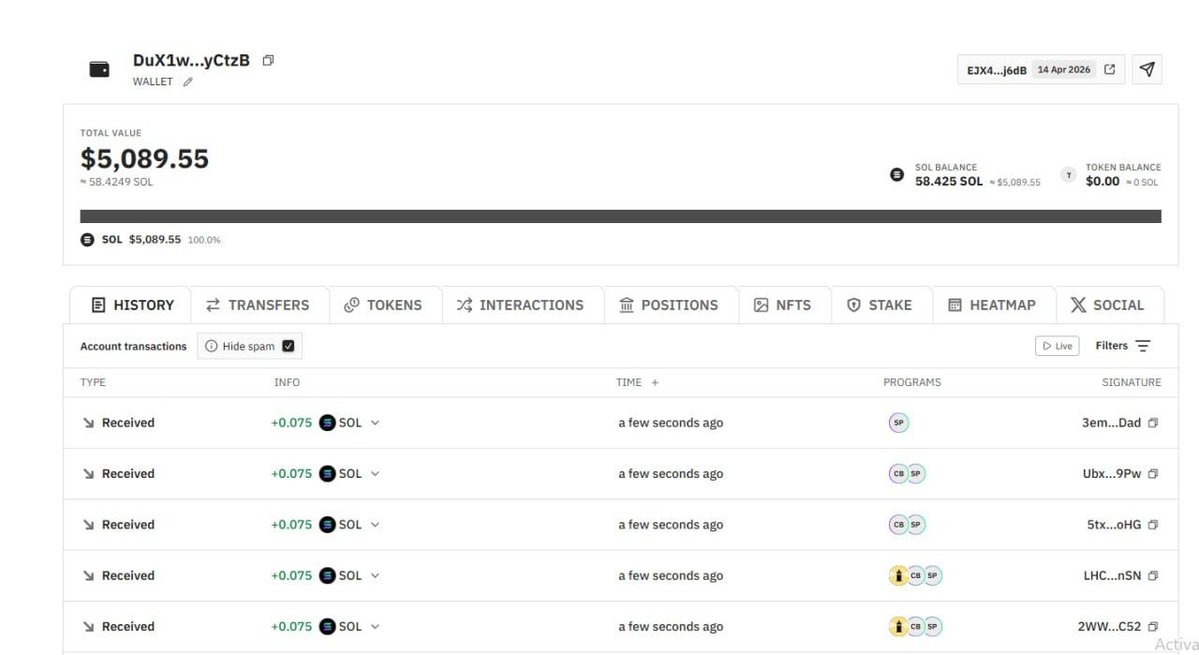1199x655 pixels.
Task: Click the 58.425 SOL balance value
Action: (949, 182)
